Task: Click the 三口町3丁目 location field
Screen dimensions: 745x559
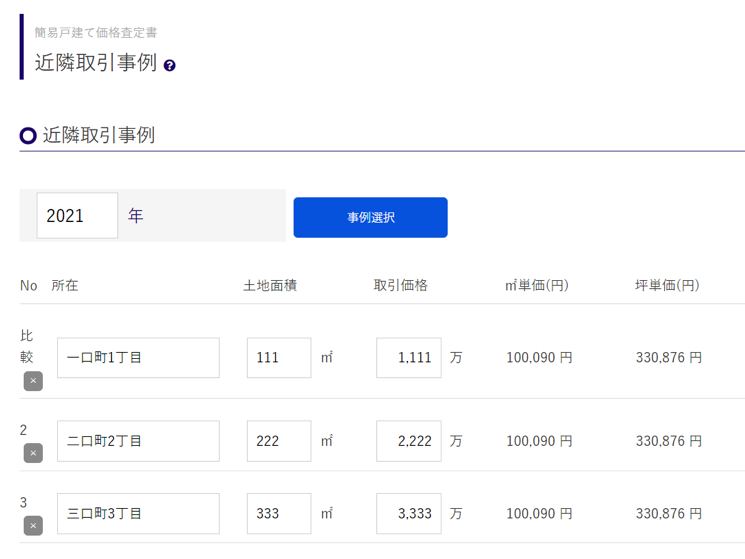Action: [x=138, y=514]
